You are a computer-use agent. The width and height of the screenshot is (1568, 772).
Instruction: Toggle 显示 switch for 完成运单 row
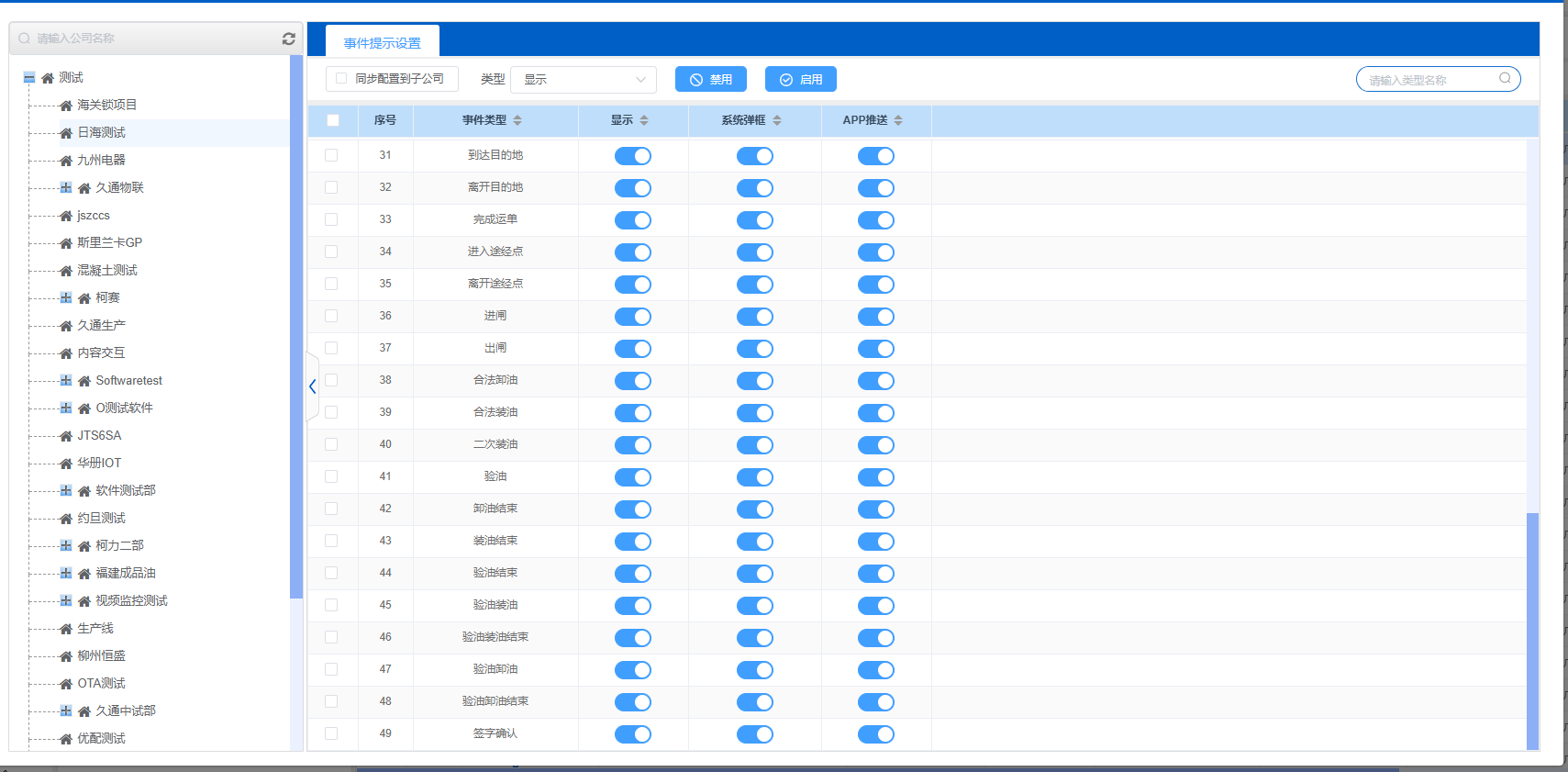pos(633,220)
